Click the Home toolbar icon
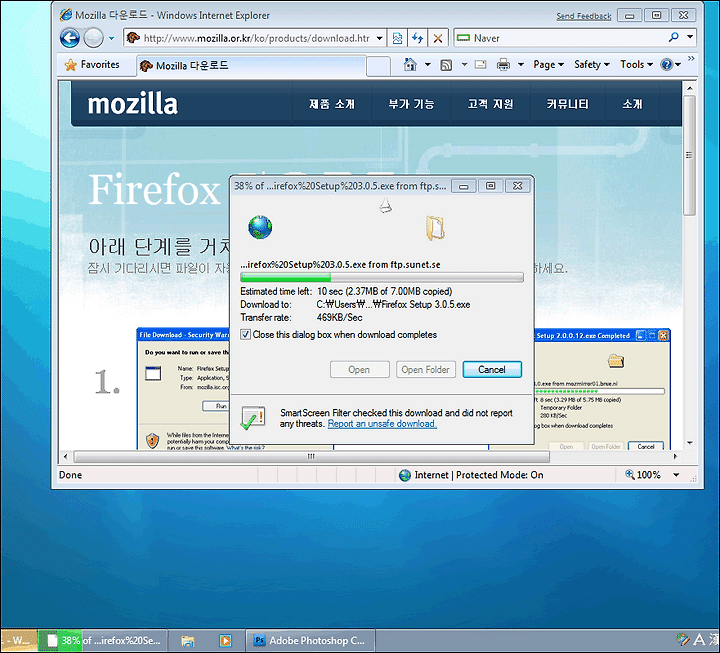Image resolution: width=720 pixels, height=653 pixels. pos(410,65)
